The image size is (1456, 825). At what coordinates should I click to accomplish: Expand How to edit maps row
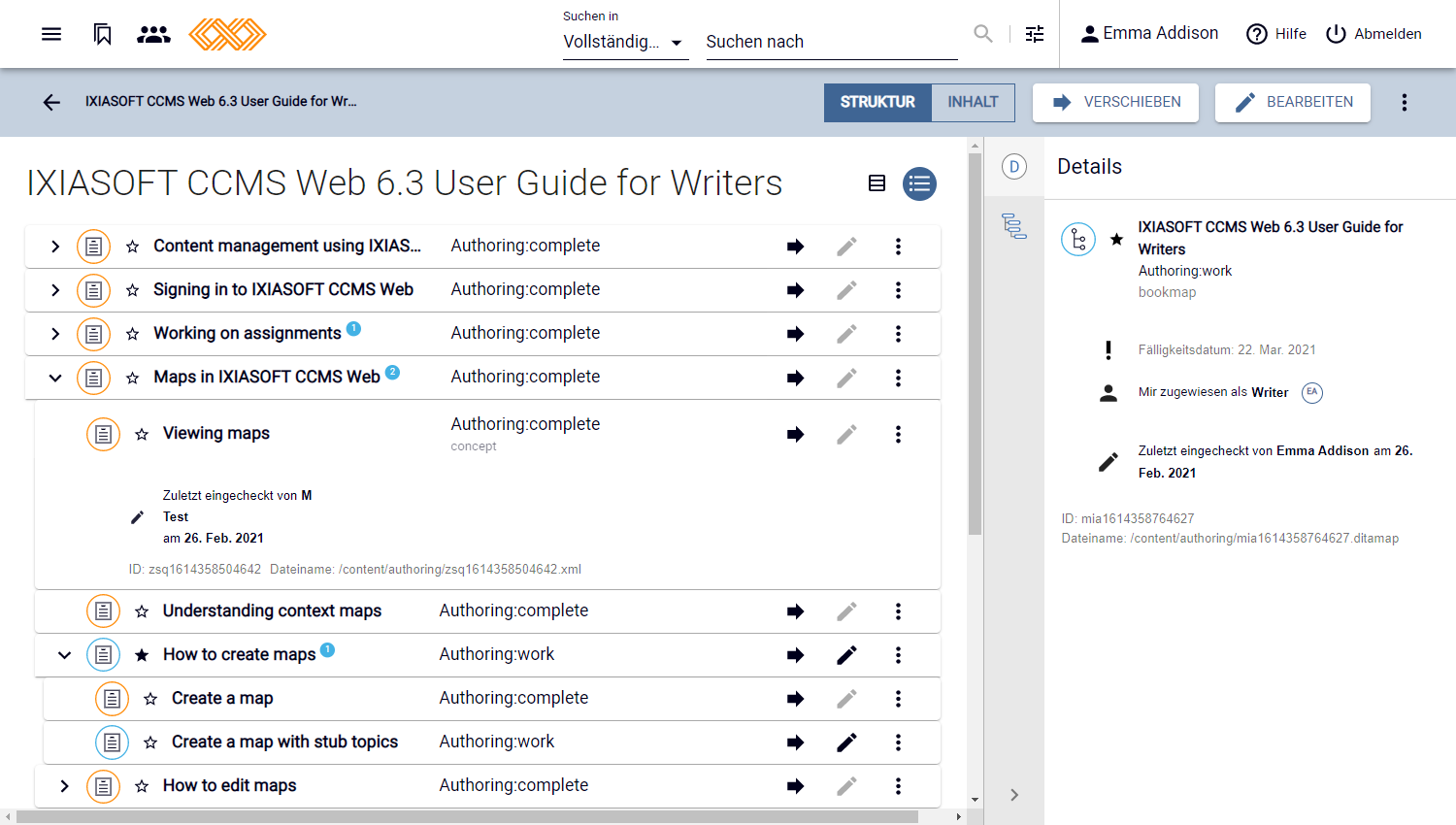click(64, 786)
